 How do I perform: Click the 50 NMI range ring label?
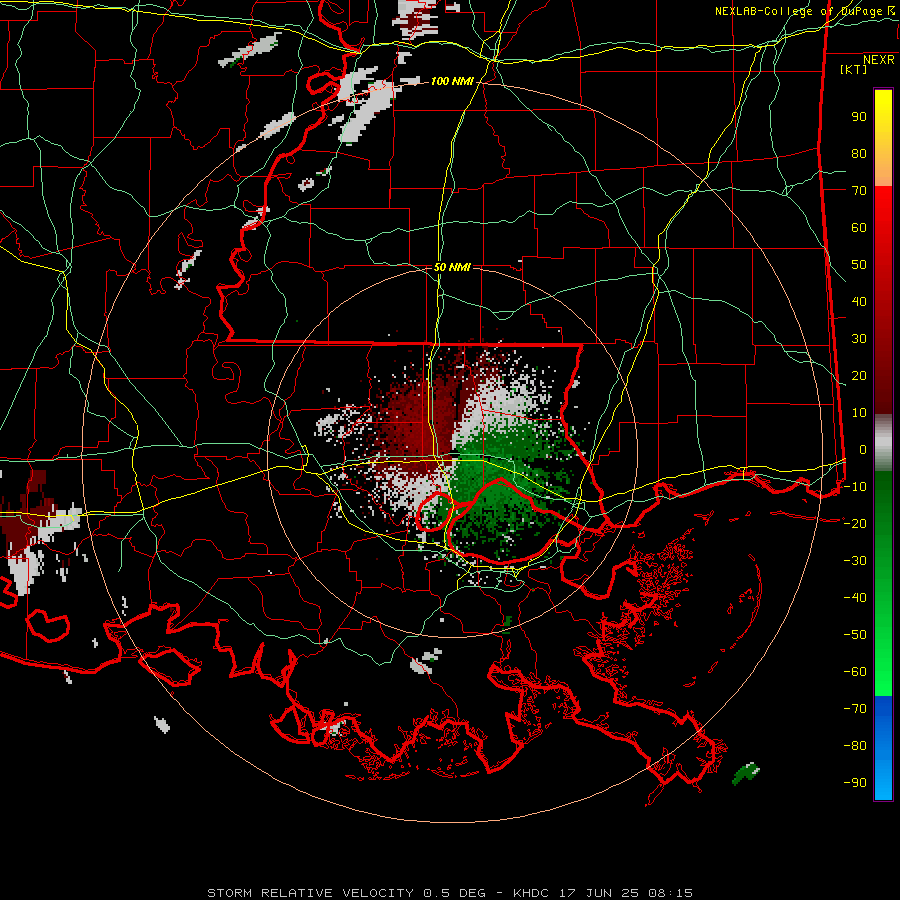(452, 267)
